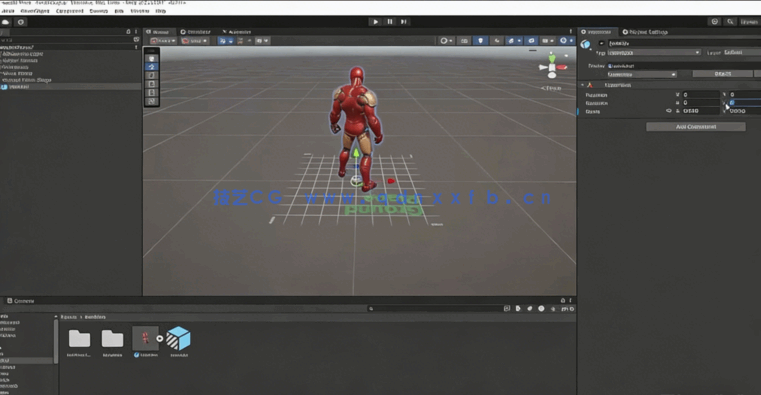Click the Add Component button
Viewport: 761px width, 395px height.
(x=695, y=127)
